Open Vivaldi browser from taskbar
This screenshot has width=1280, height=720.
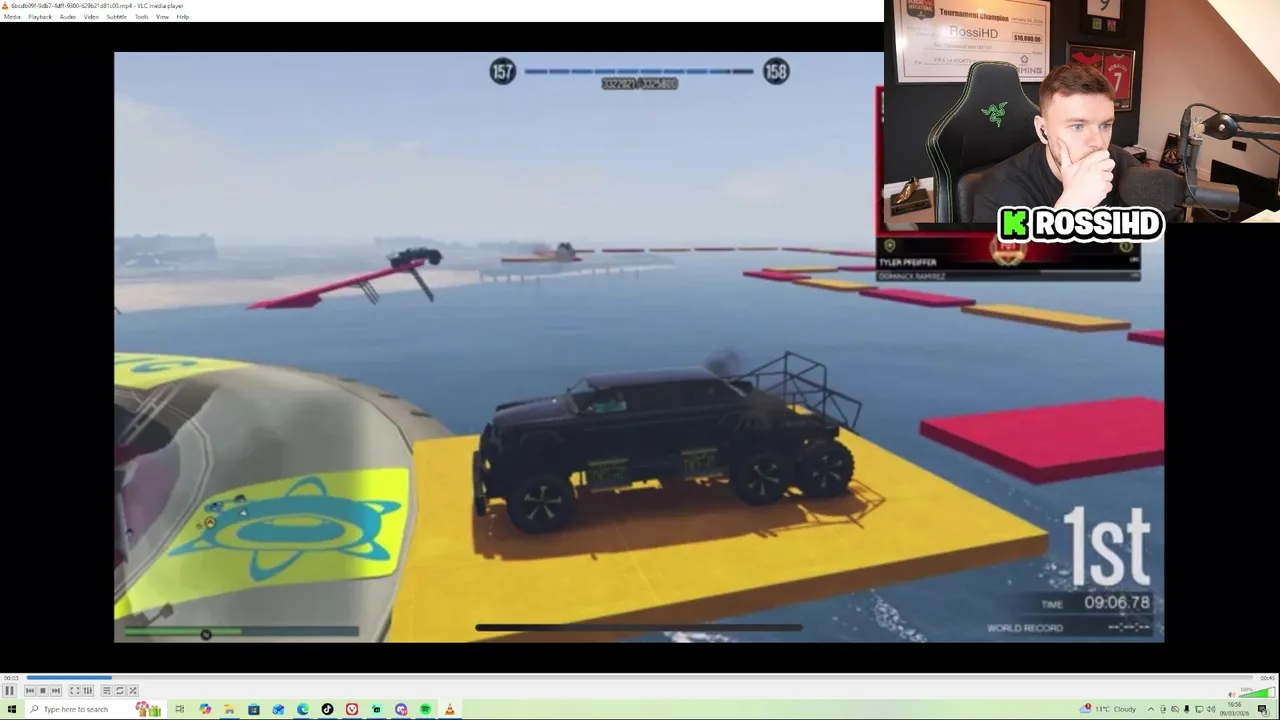coord(352,709)
